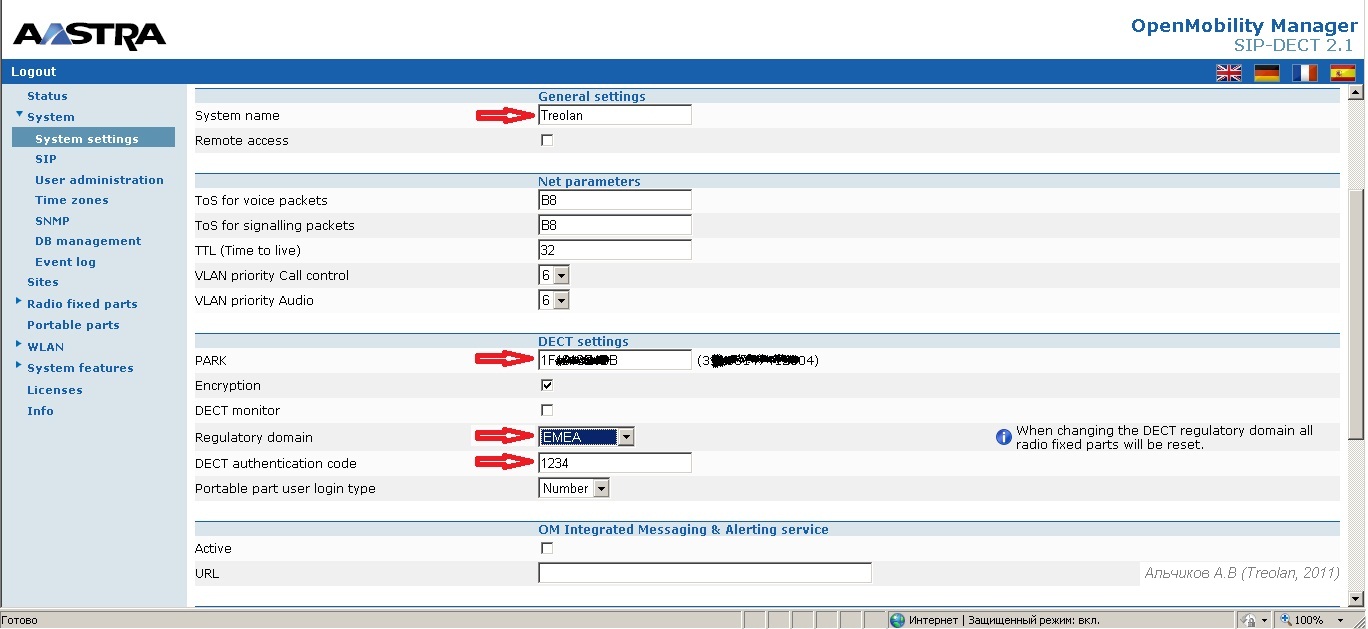Click the AASTRA company logo
Viewport: 1368px width, 629px height.
tap(88, 32)
